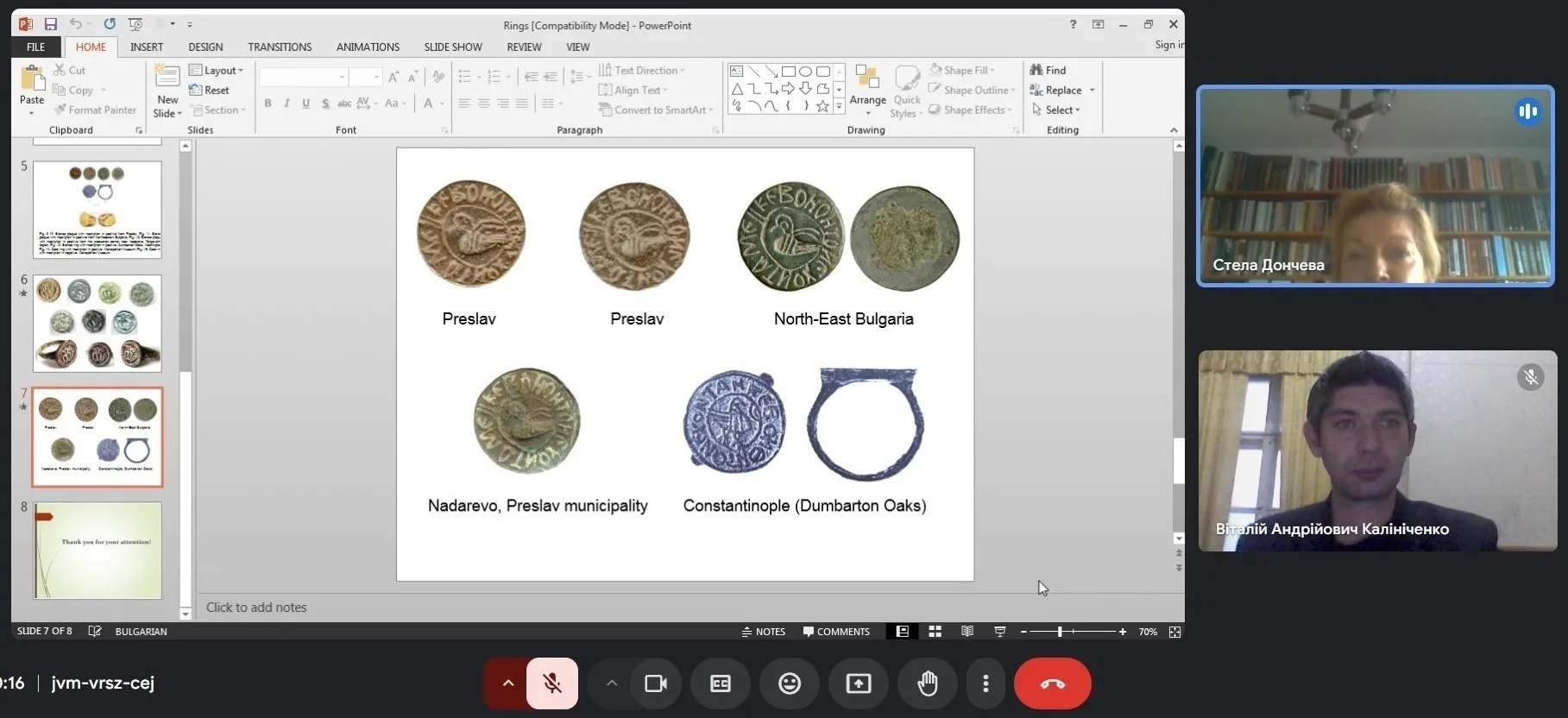Select slide 6 thumbnail
Viewport: 1568px width, 718px height.
click(x=98, y=324)
